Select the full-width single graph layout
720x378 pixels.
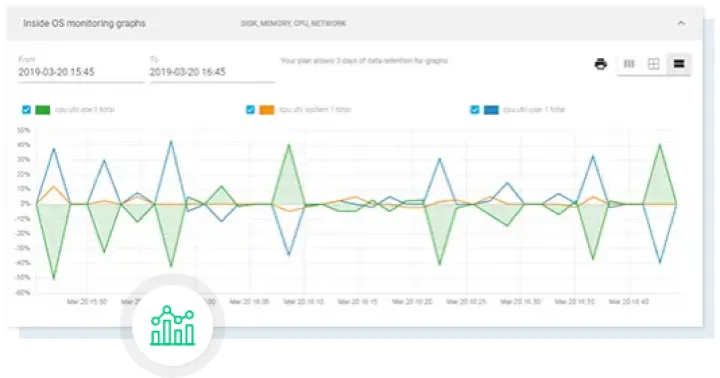(x=679, y=64)
